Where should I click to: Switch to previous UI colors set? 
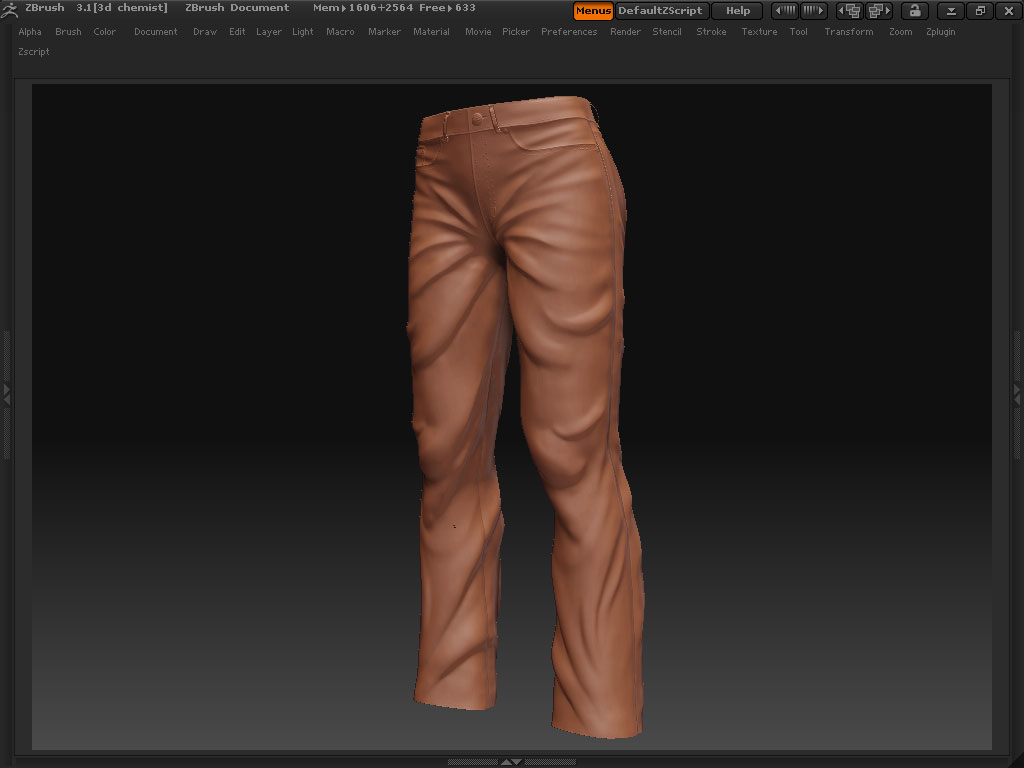point(786,10)
